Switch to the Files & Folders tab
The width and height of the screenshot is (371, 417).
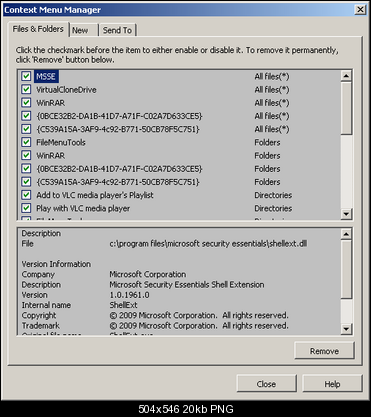coord(38,29)
